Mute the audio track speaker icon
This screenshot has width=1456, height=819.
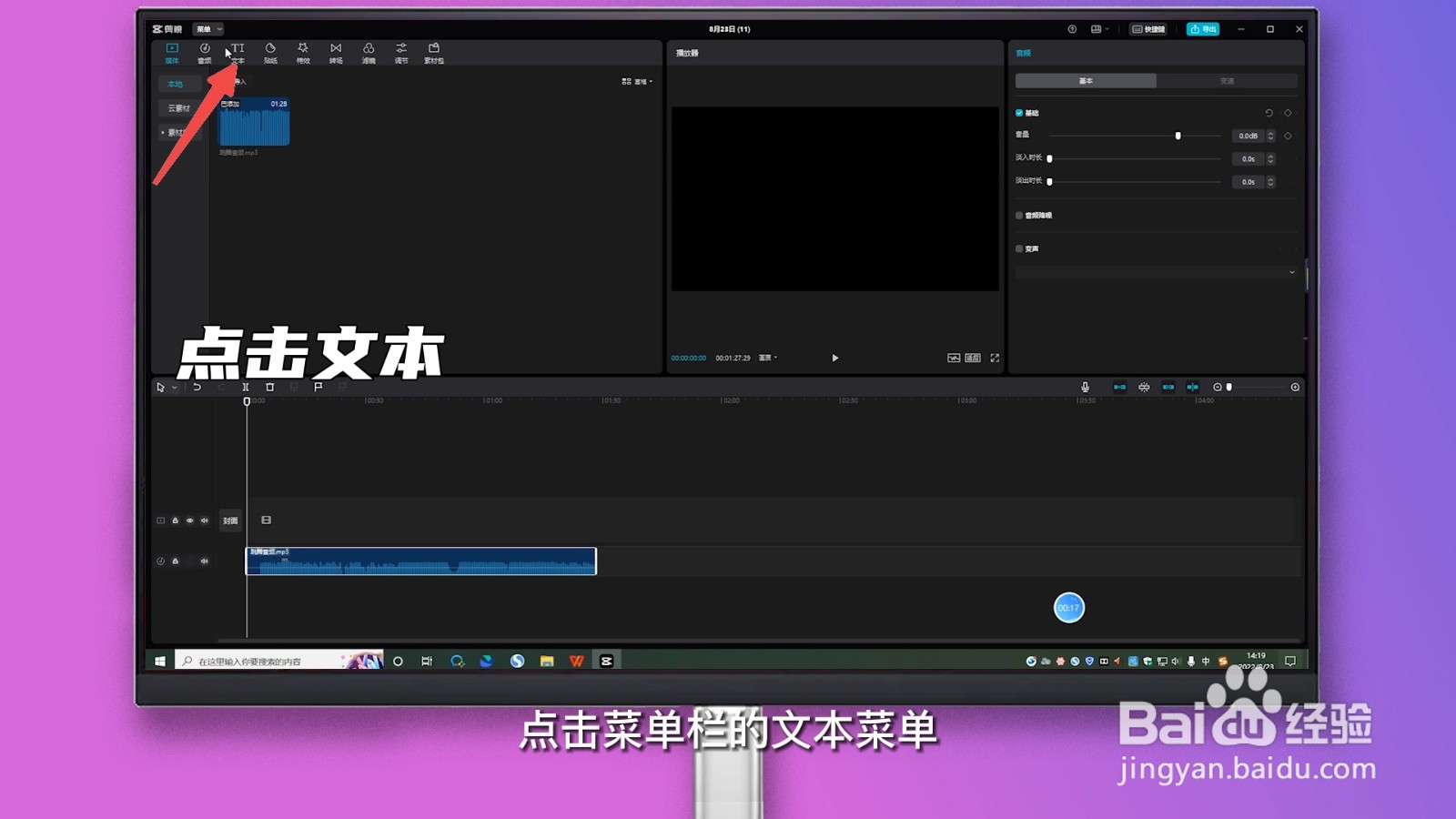click(205, 561)
